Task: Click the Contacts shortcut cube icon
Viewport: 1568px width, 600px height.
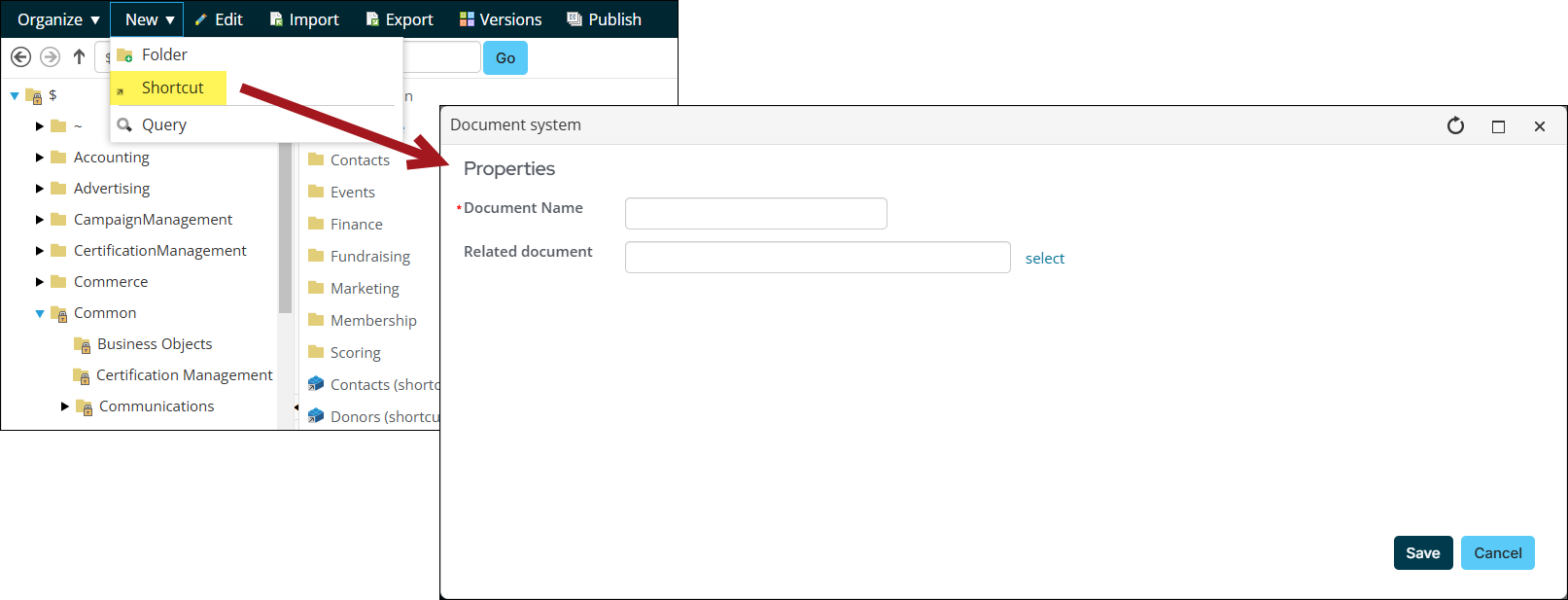Action: 316,384
